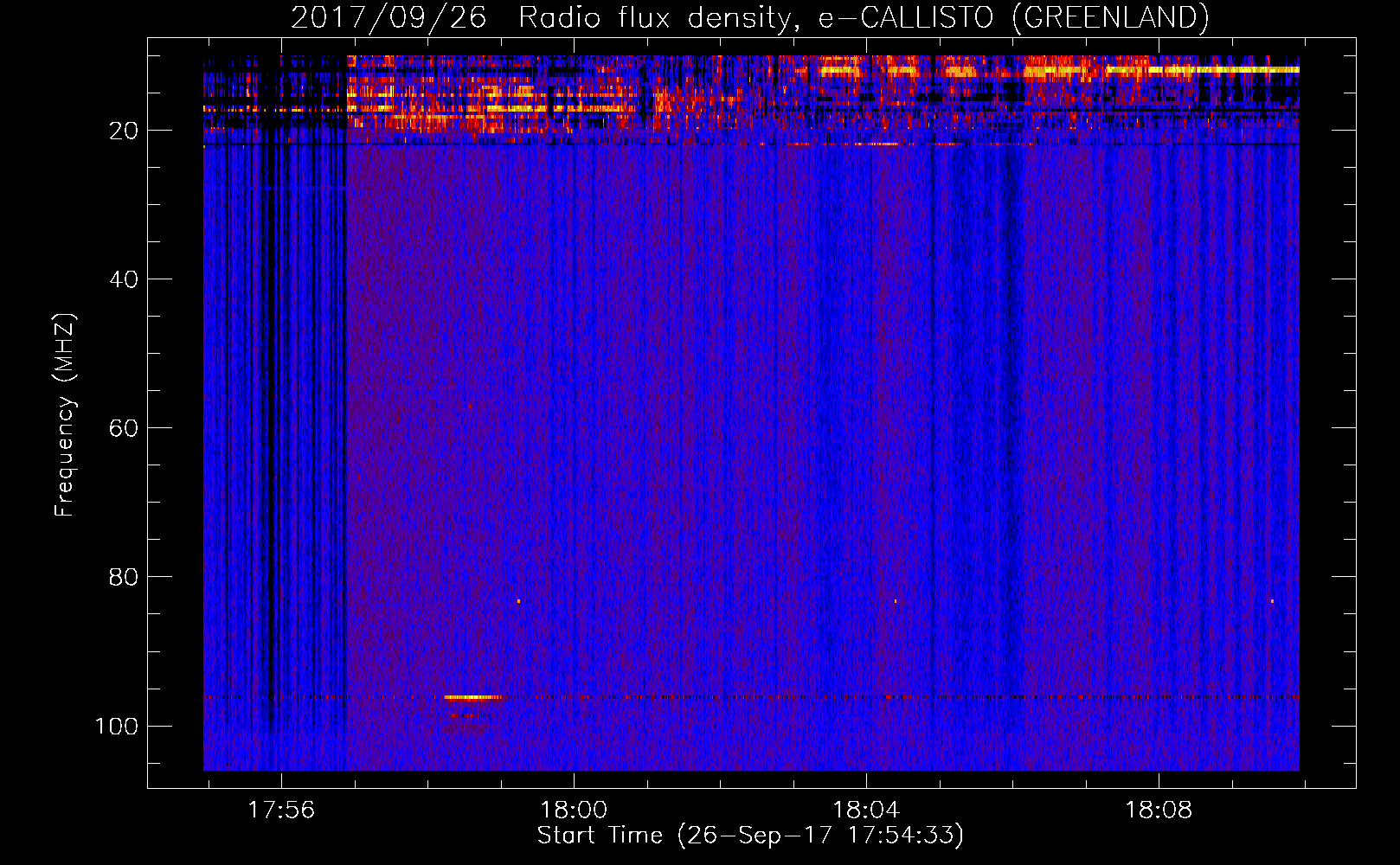Click the "60" frequency tick label
Viewport: 1400px width, 865px height.
coord(124,428)
